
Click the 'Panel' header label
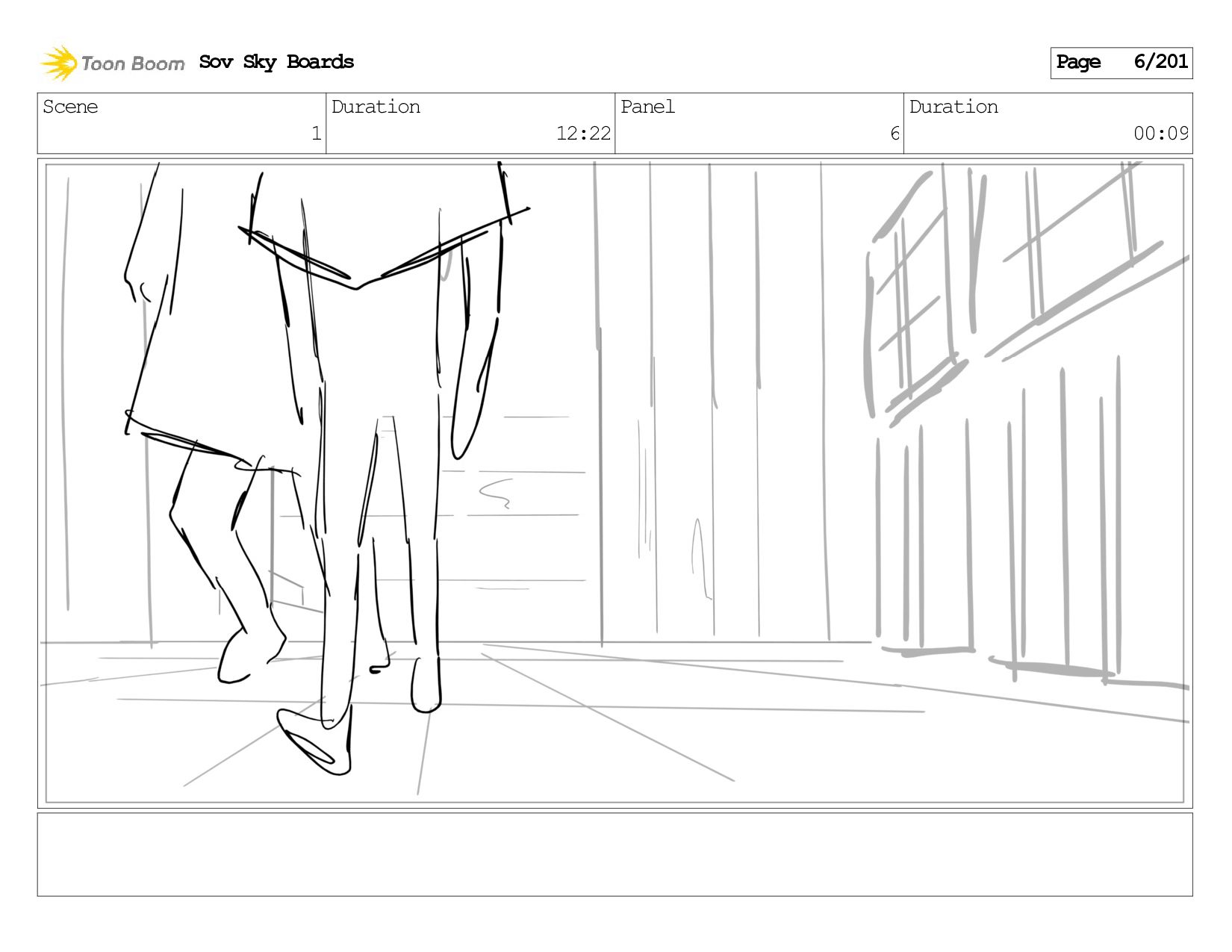coord(647,107)
